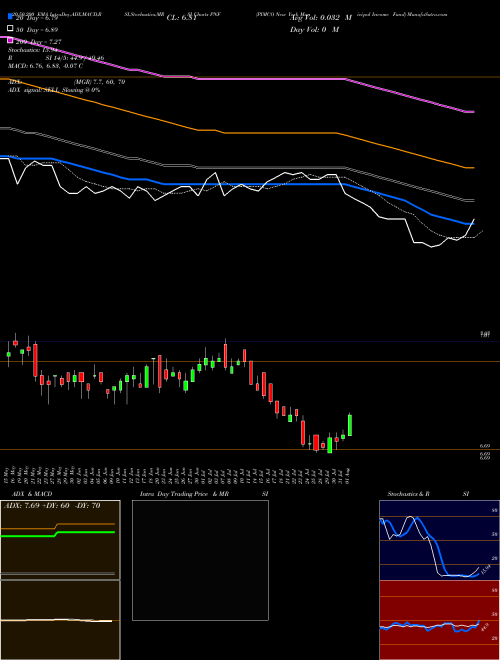
Task: Select the '200 Day = 7.27' label
Action: 38,42
